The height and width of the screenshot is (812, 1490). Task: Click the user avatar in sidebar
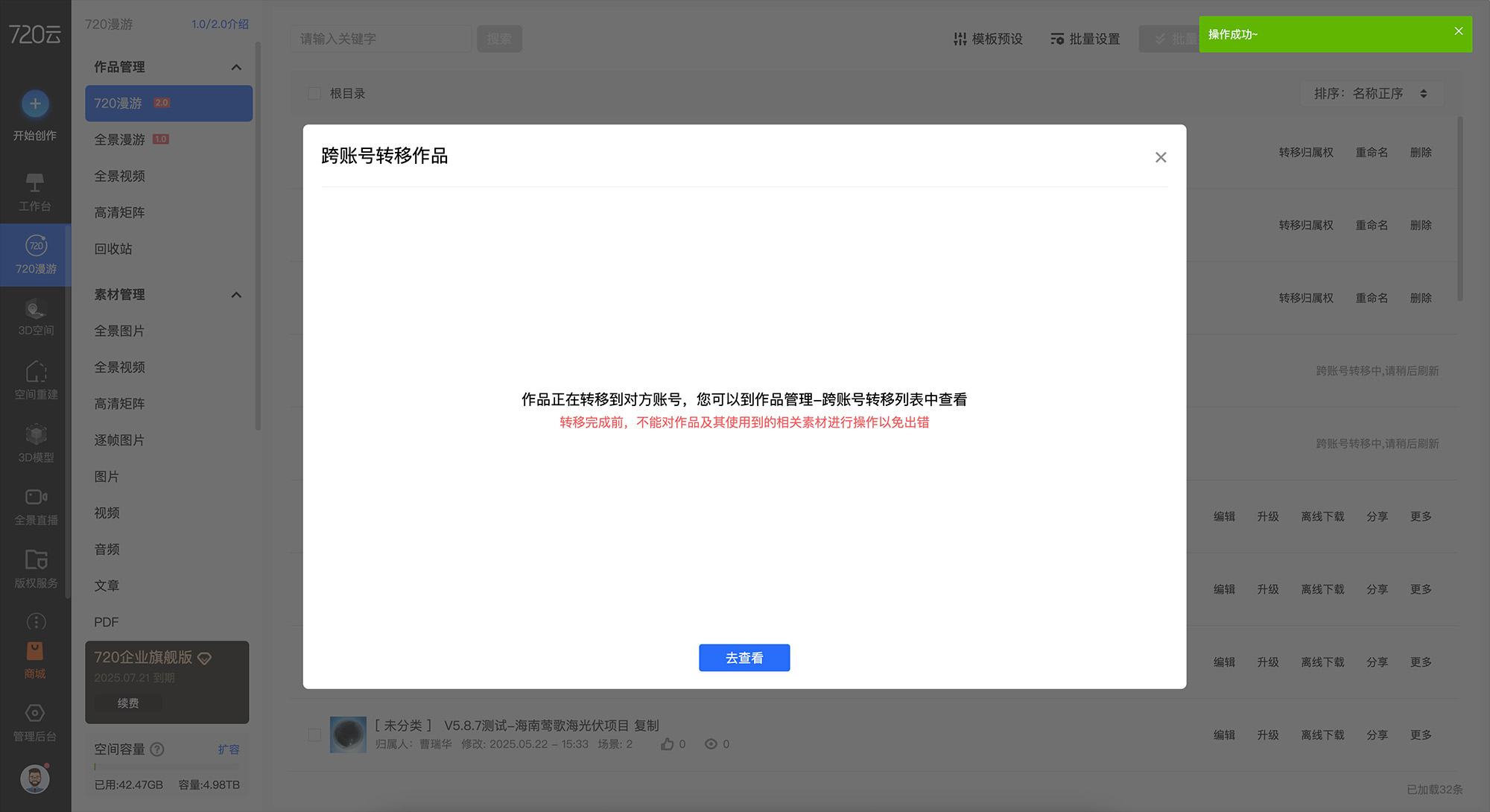[35, 779]
